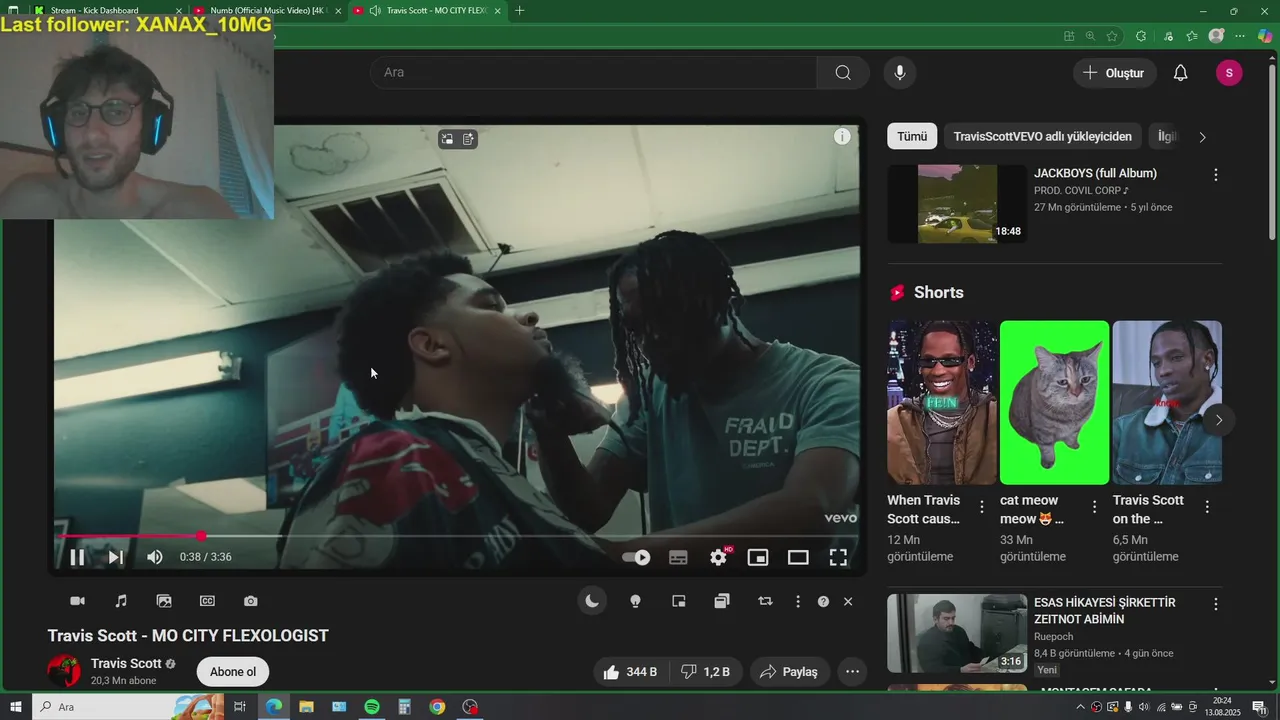
Task: Select the Tümü filter chip
Action: pyautogui.click(x=912, y=137)
